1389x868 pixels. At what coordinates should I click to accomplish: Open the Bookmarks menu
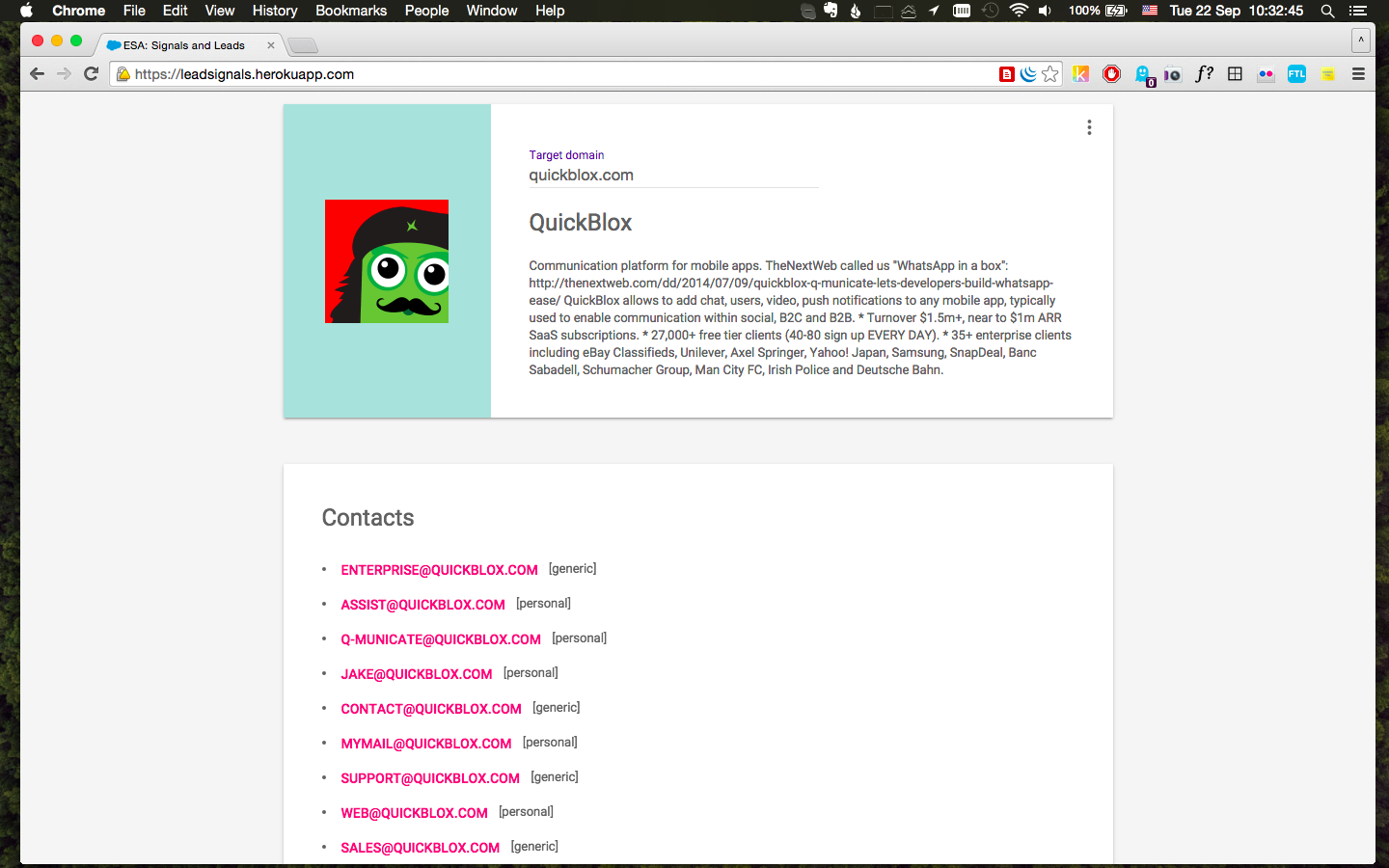coord(351,11)
